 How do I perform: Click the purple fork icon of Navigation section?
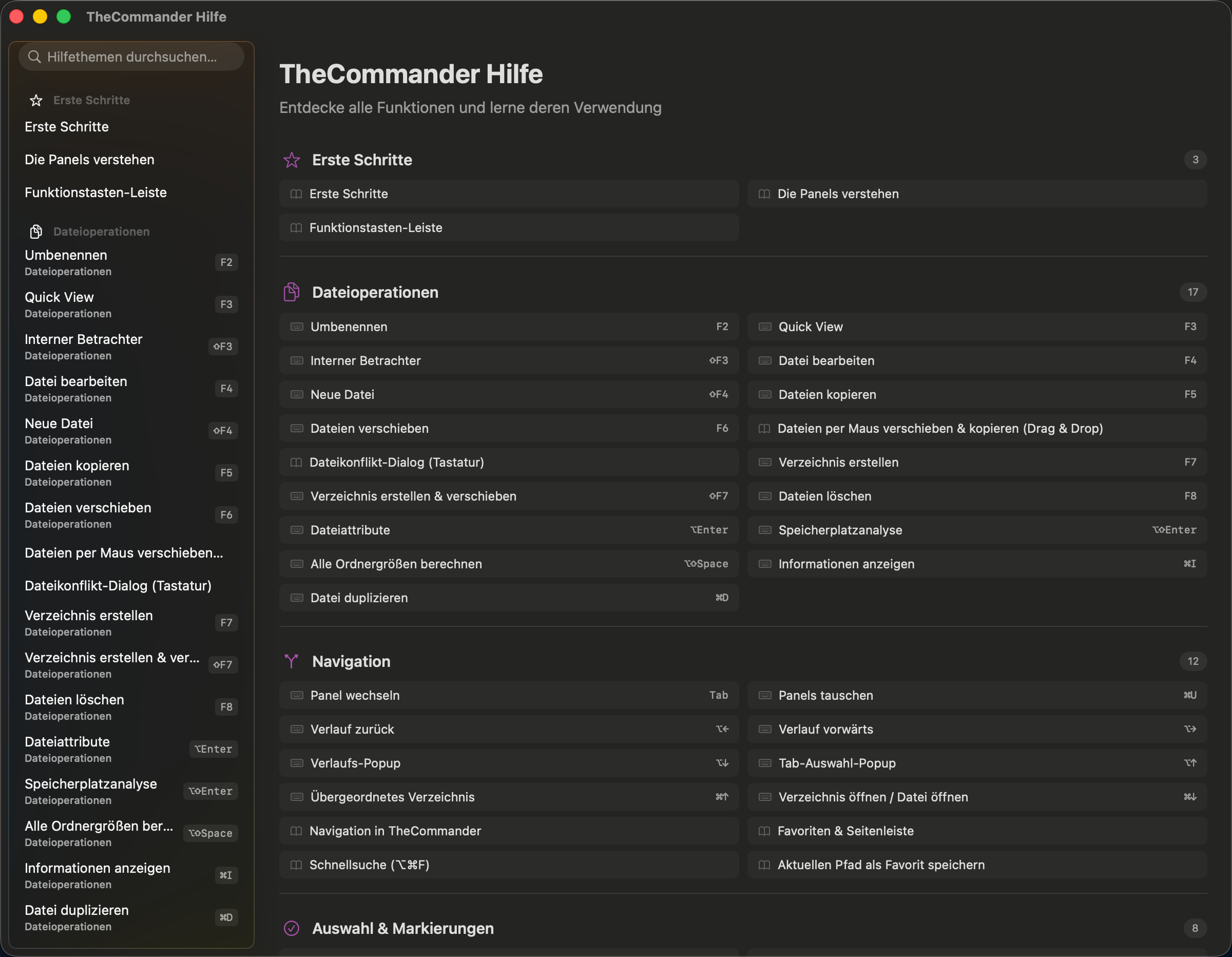coord(292,661)
